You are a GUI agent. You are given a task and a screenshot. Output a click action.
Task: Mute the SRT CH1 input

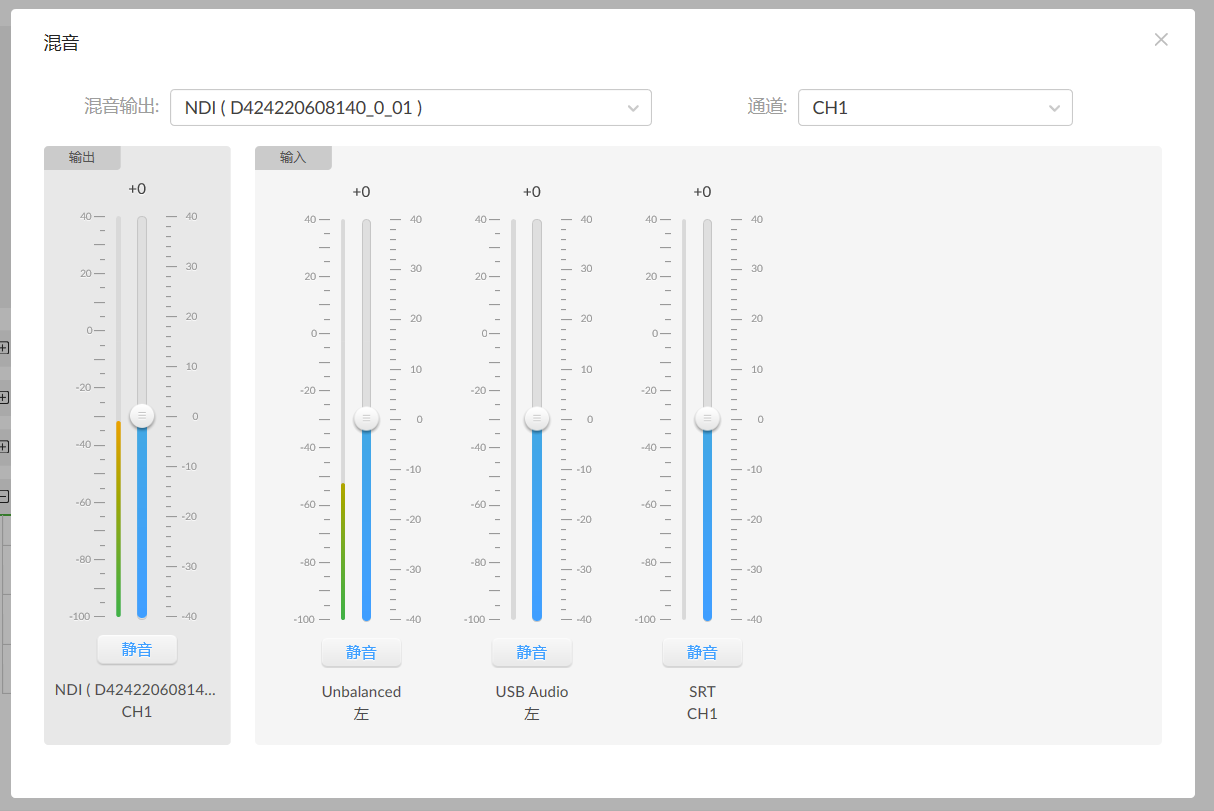tap(702, 652)
